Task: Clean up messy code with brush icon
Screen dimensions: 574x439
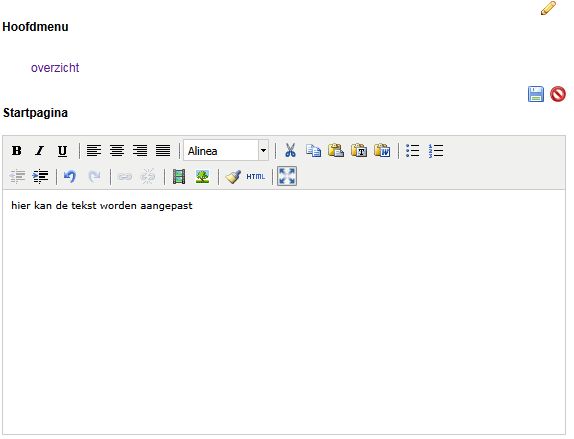Action: tap(233, 177)
